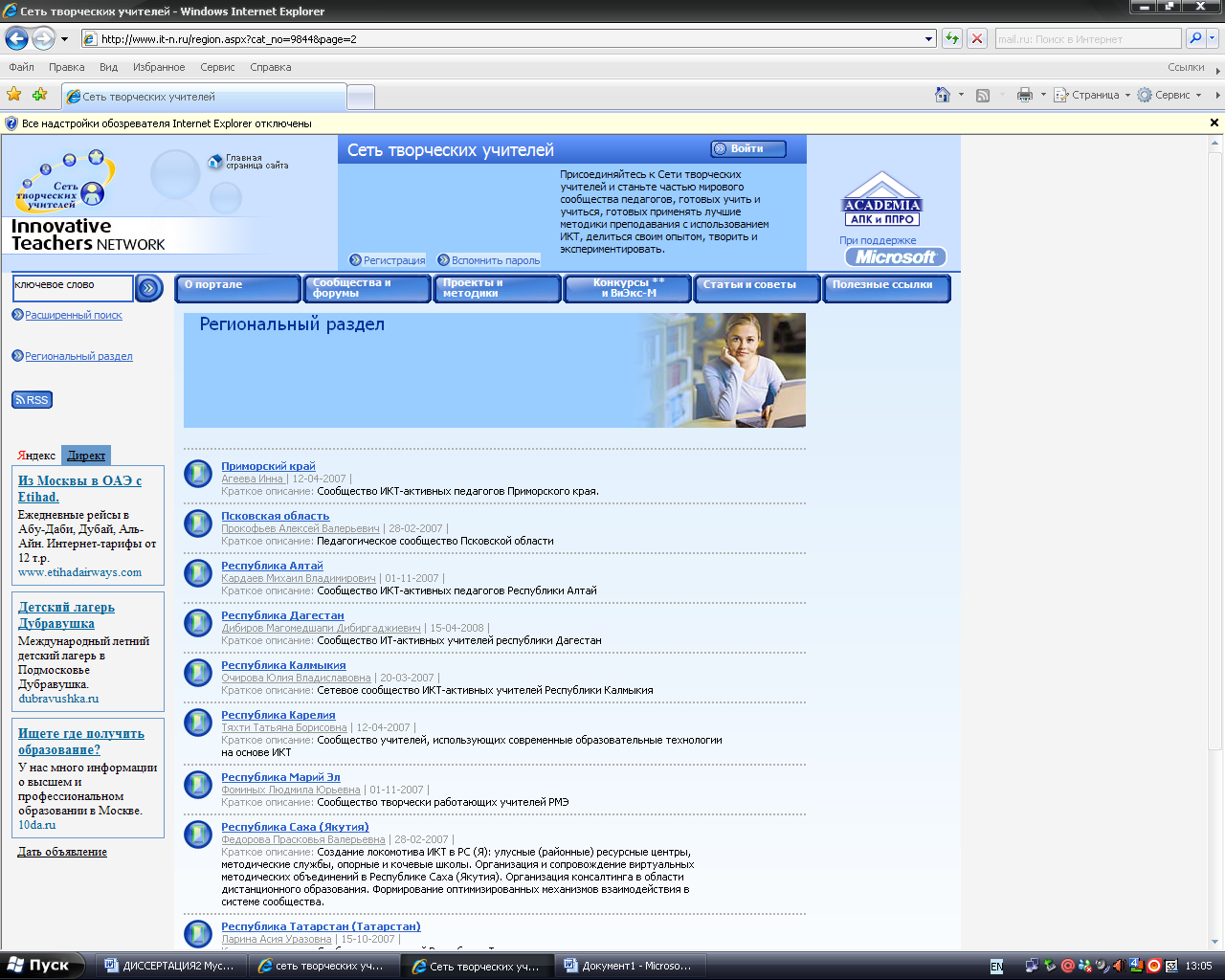The image size is (1225, 980).
Task: Close the add-ons disabled information bar
Action: point(1214,122)
